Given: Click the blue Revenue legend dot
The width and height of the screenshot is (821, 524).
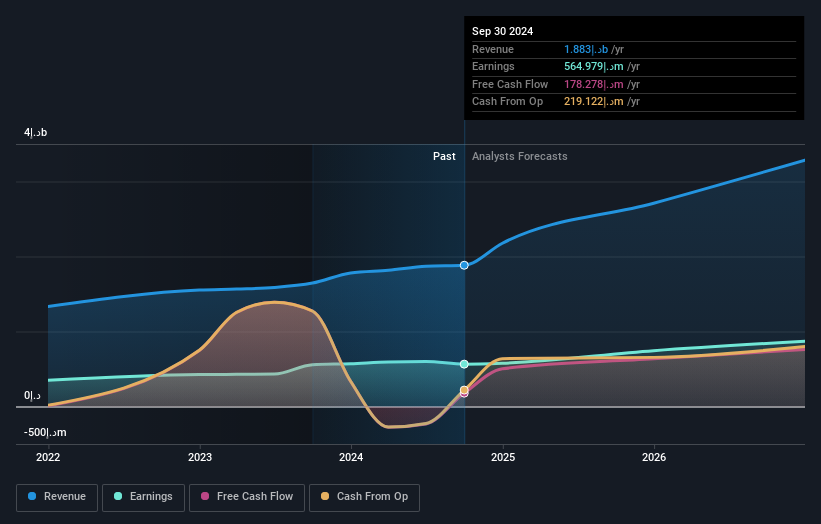Looking at the screenshot, I should 33,497.
